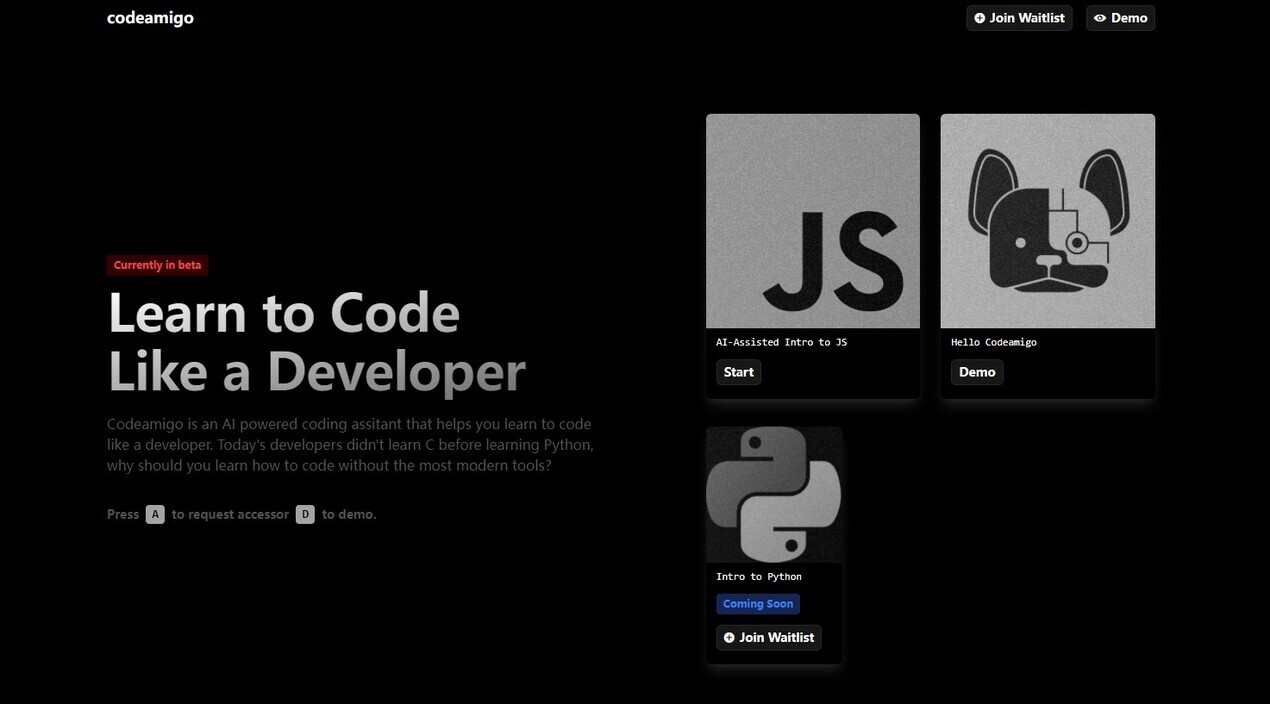Image resolution: width=1270 pixels, height=704 pixels.
Task: Start the AI-Assisted Intro to JS course
Action: coord(738,371)
